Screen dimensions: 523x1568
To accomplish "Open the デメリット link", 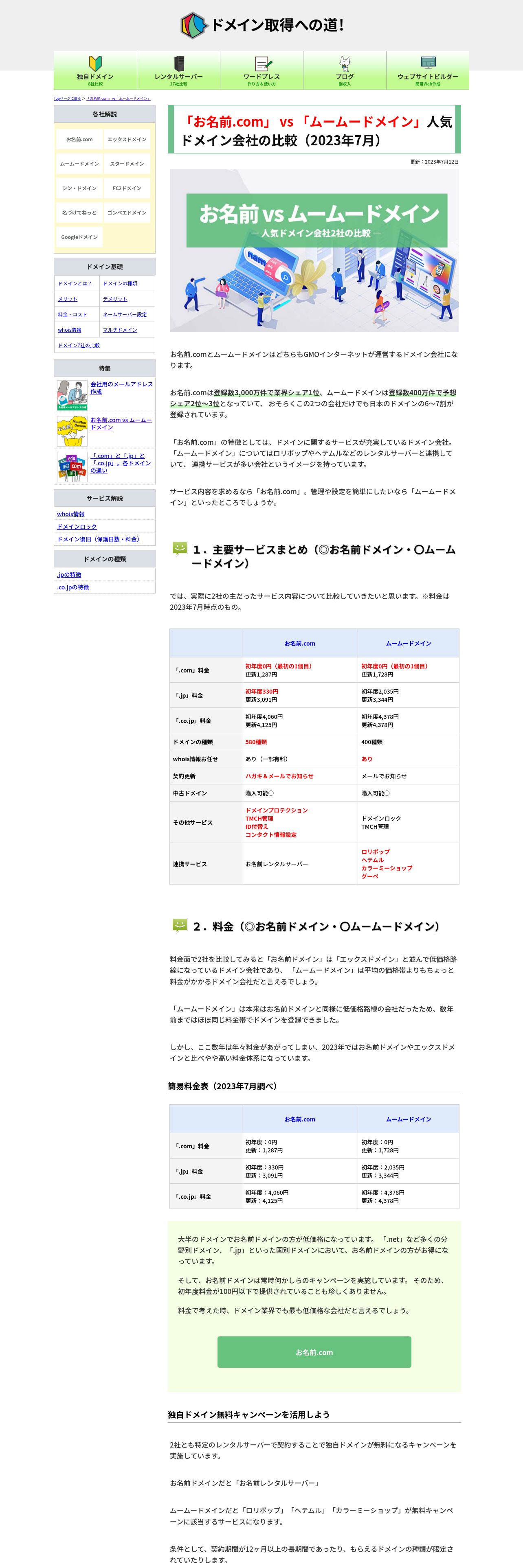I will click(115, 299).
